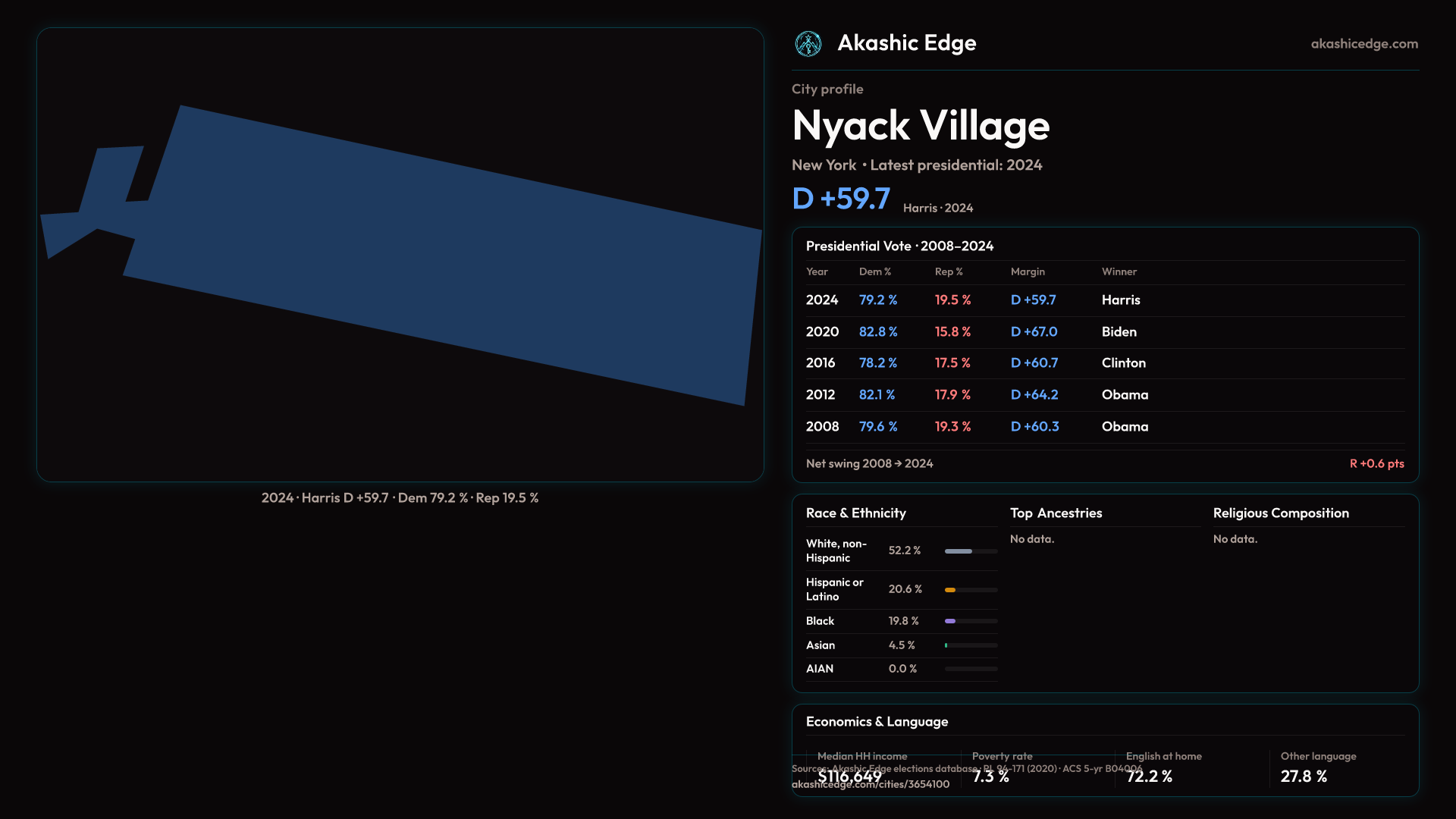
Task: Click the Religious Composition heading
Action: tap(1280, 513)
